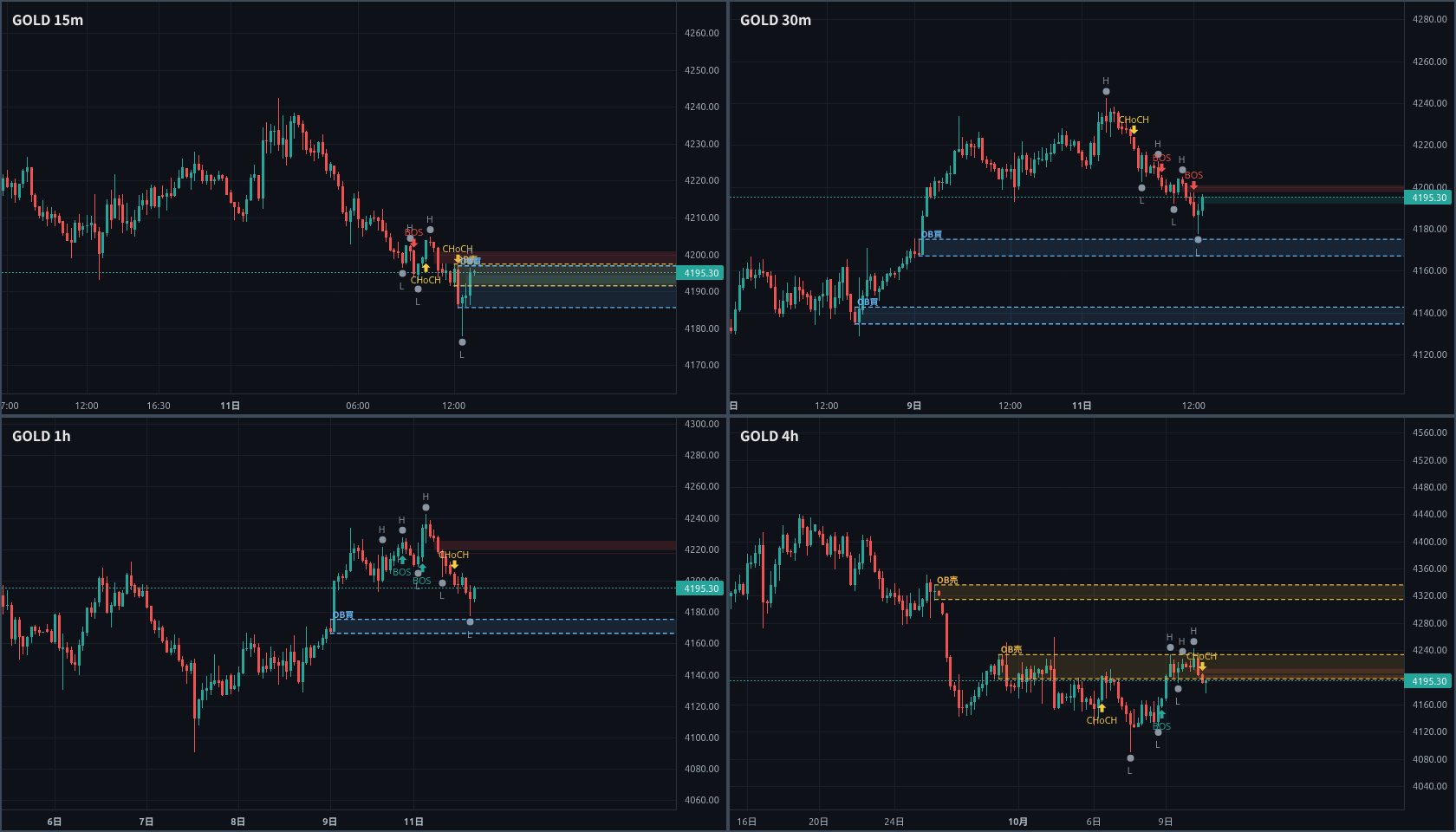Click the 4195.30 price tag on GOLD 30m
This screenshot has height=832, width=1456.
click(x=1429, y=198)
